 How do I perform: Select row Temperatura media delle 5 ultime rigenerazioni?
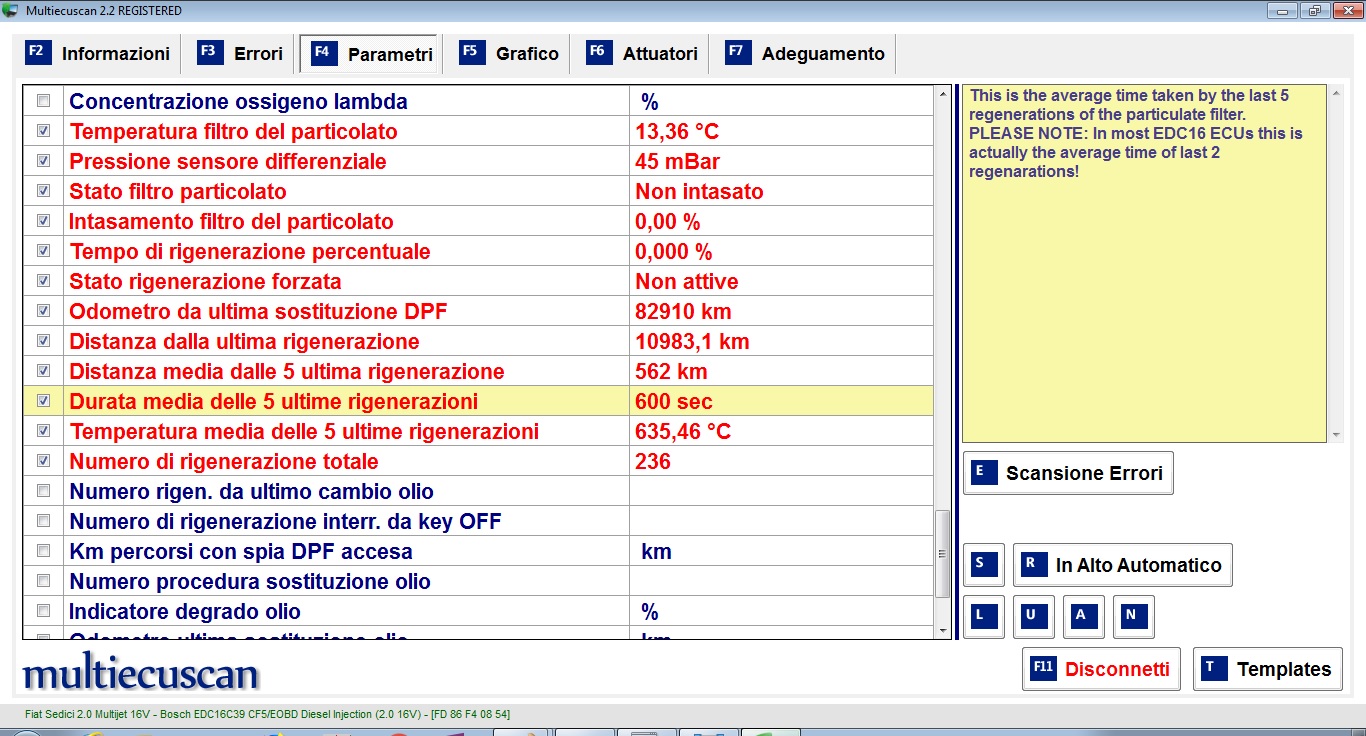[478, 431]
